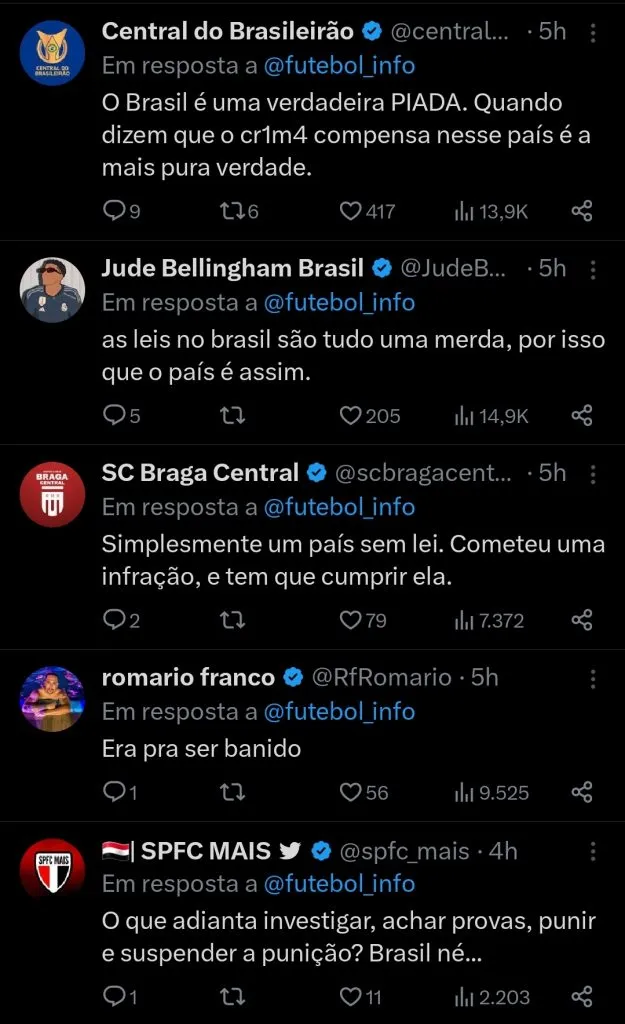Click the verified badge next to romario franco
The width and height of the screenshot is (625, 1024).
coord(292,677)
